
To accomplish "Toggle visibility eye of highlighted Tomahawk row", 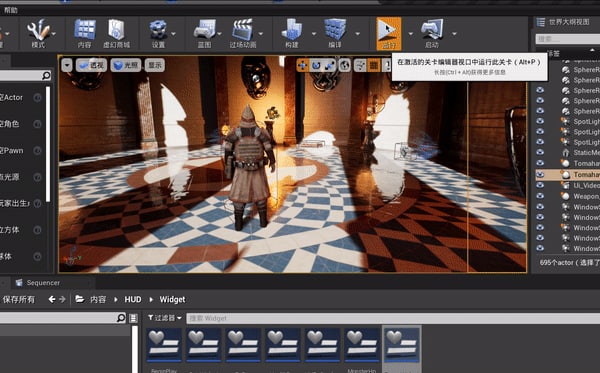I will pyautogui.click(x=540, y=174).
